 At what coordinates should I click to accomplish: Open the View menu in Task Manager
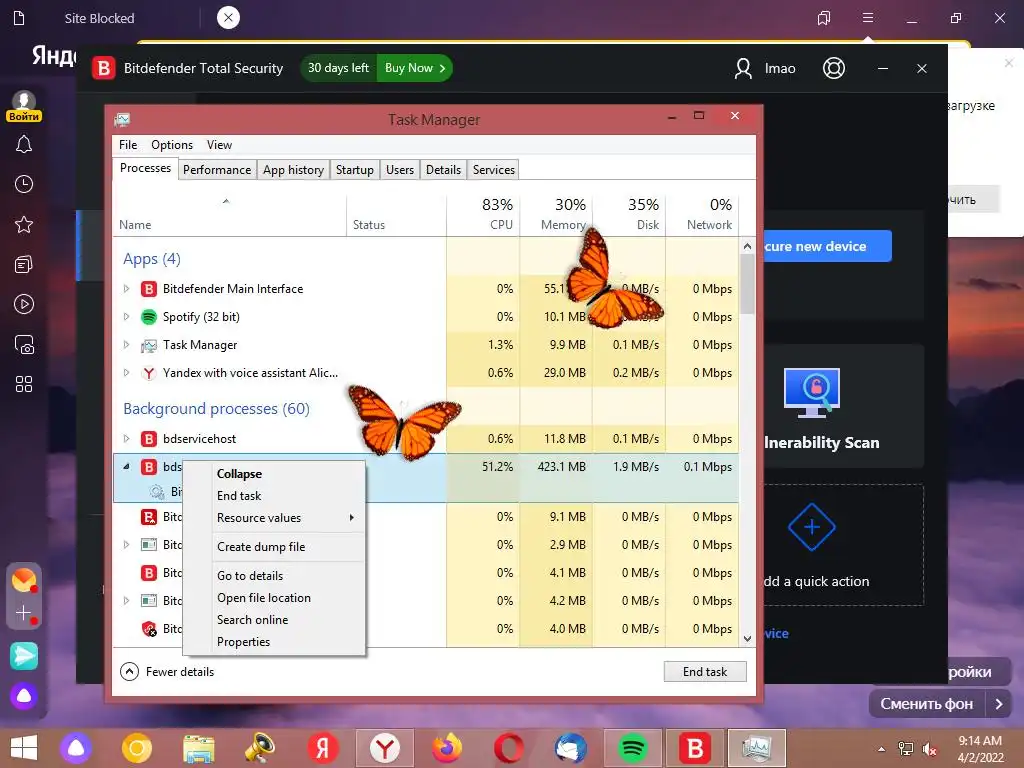[x=219, y=145]
